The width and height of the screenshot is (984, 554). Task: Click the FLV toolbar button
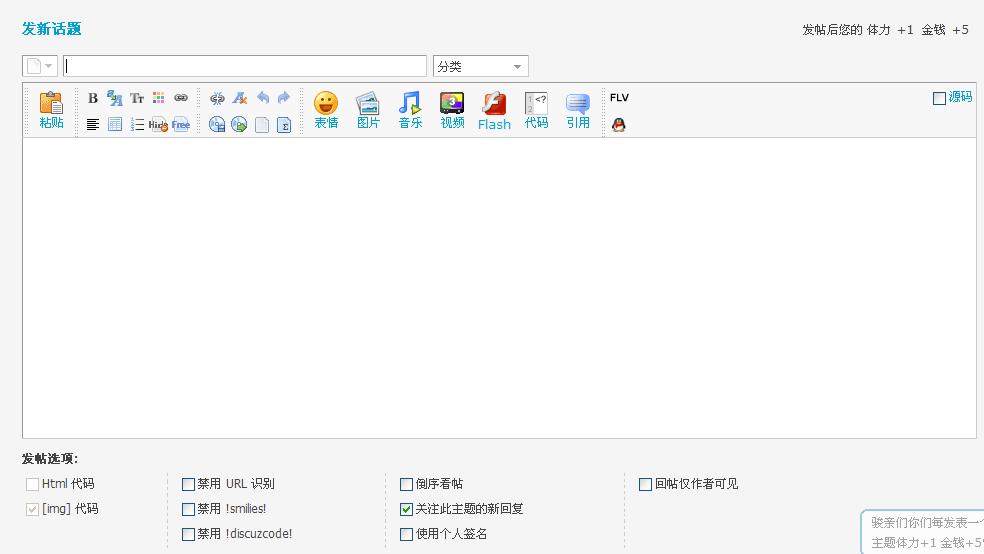pyautogui.click(x=619, y=97)
